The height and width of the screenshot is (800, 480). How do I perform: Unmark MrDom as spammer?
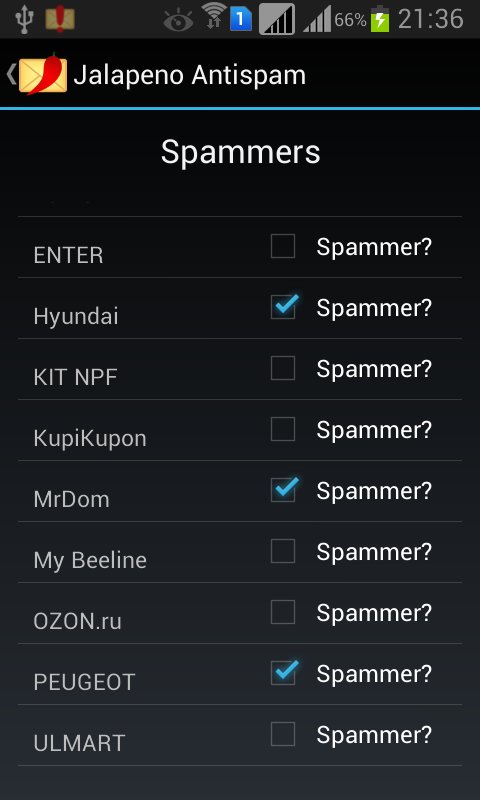pyautogui.click(x=283, y=490)
